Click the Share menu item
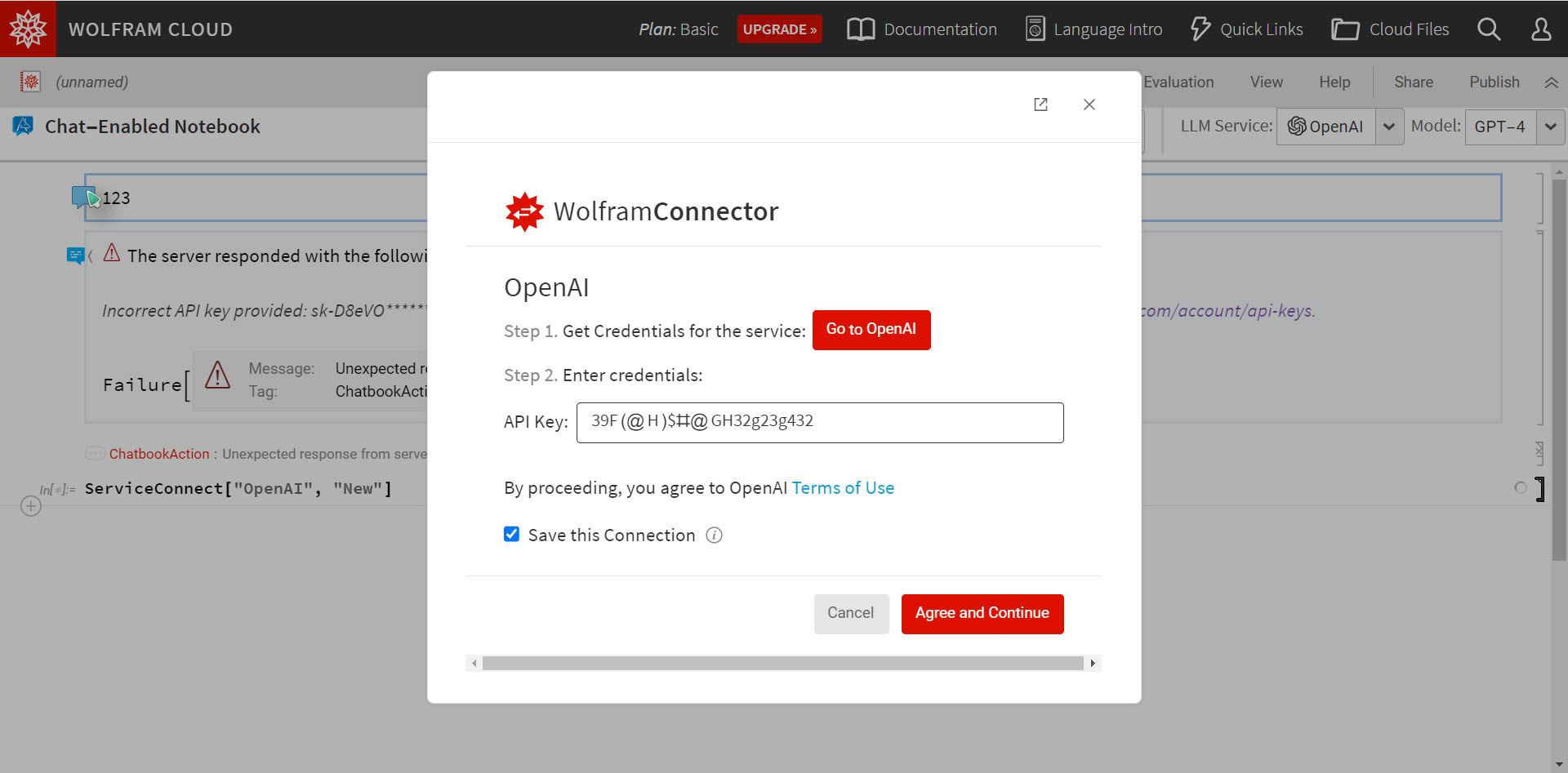Image resolution: width=1568 pixels, height=773 pixels. tap(1414, 82)
